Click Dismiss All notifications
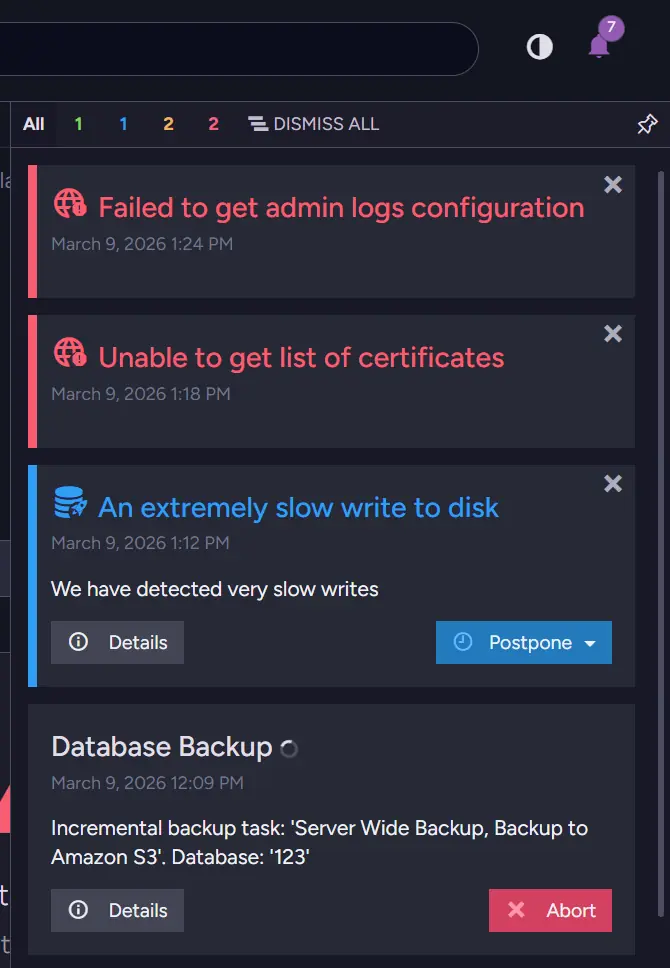The image size is (670, 968). tap(314, 124)
